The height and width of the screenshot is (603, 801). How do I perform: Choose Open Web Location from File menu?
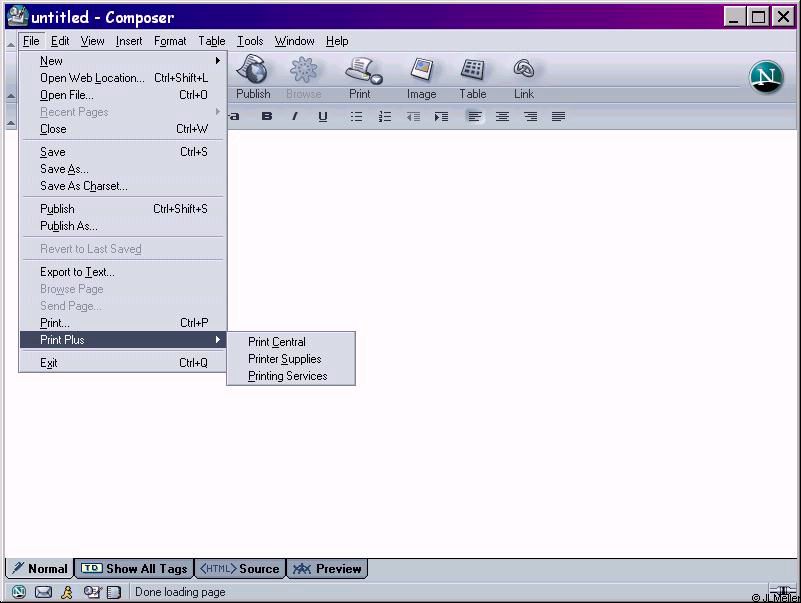(123, 78)
